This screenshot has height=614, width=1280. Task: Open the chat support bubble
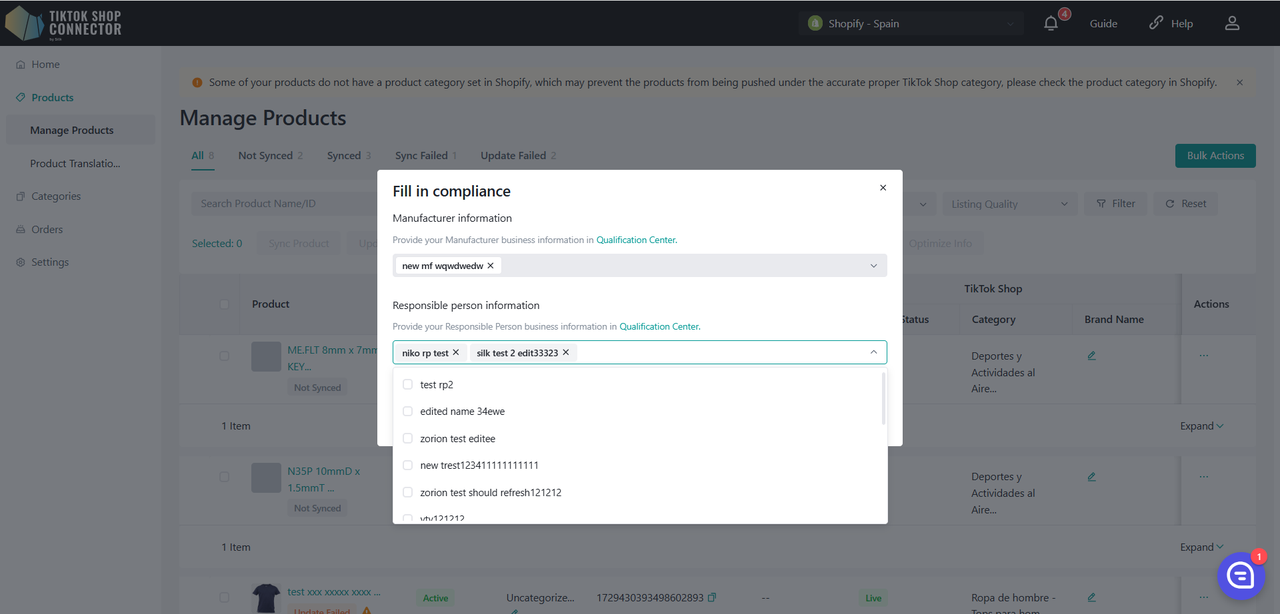point(1240,575)
